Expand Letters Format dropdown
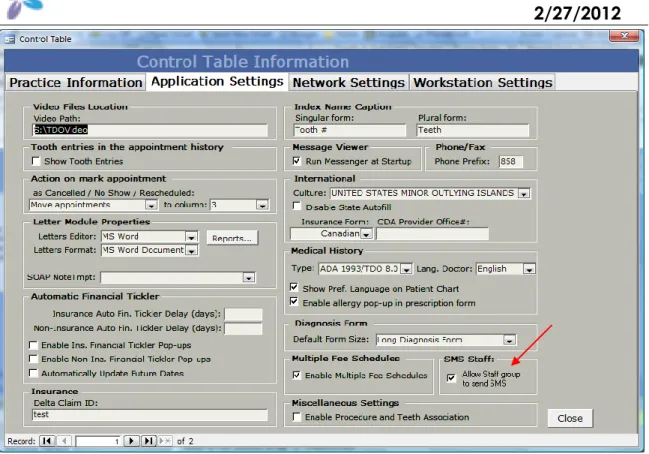Image resolution: width=649 pixels, height=454 pixels. 191,250
